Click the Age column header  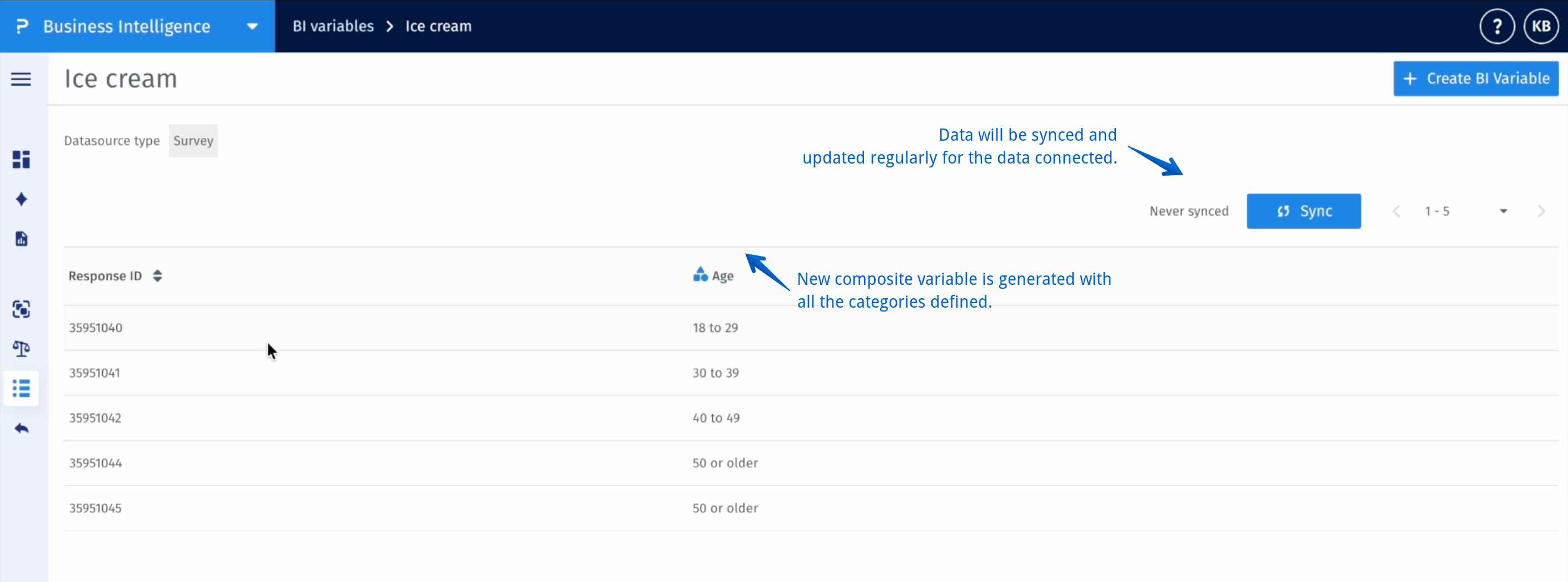(x=722, y=276)
